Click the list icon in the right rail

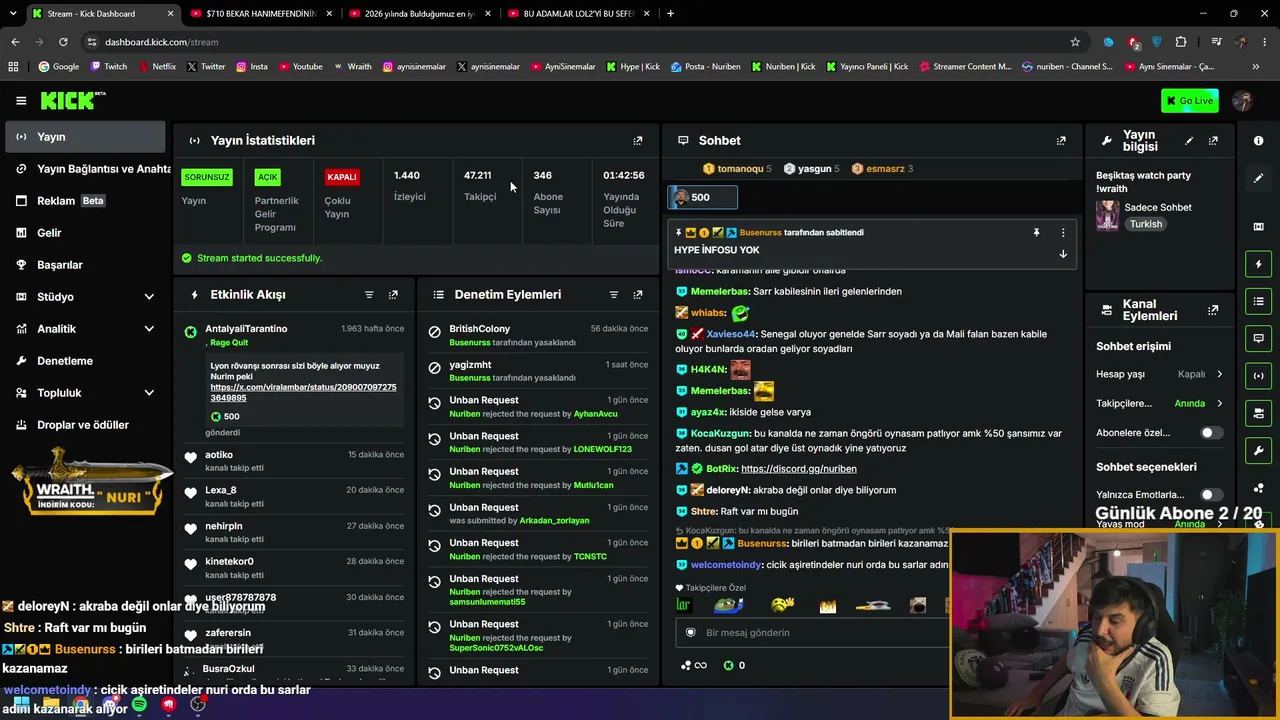coord(1258,301)
